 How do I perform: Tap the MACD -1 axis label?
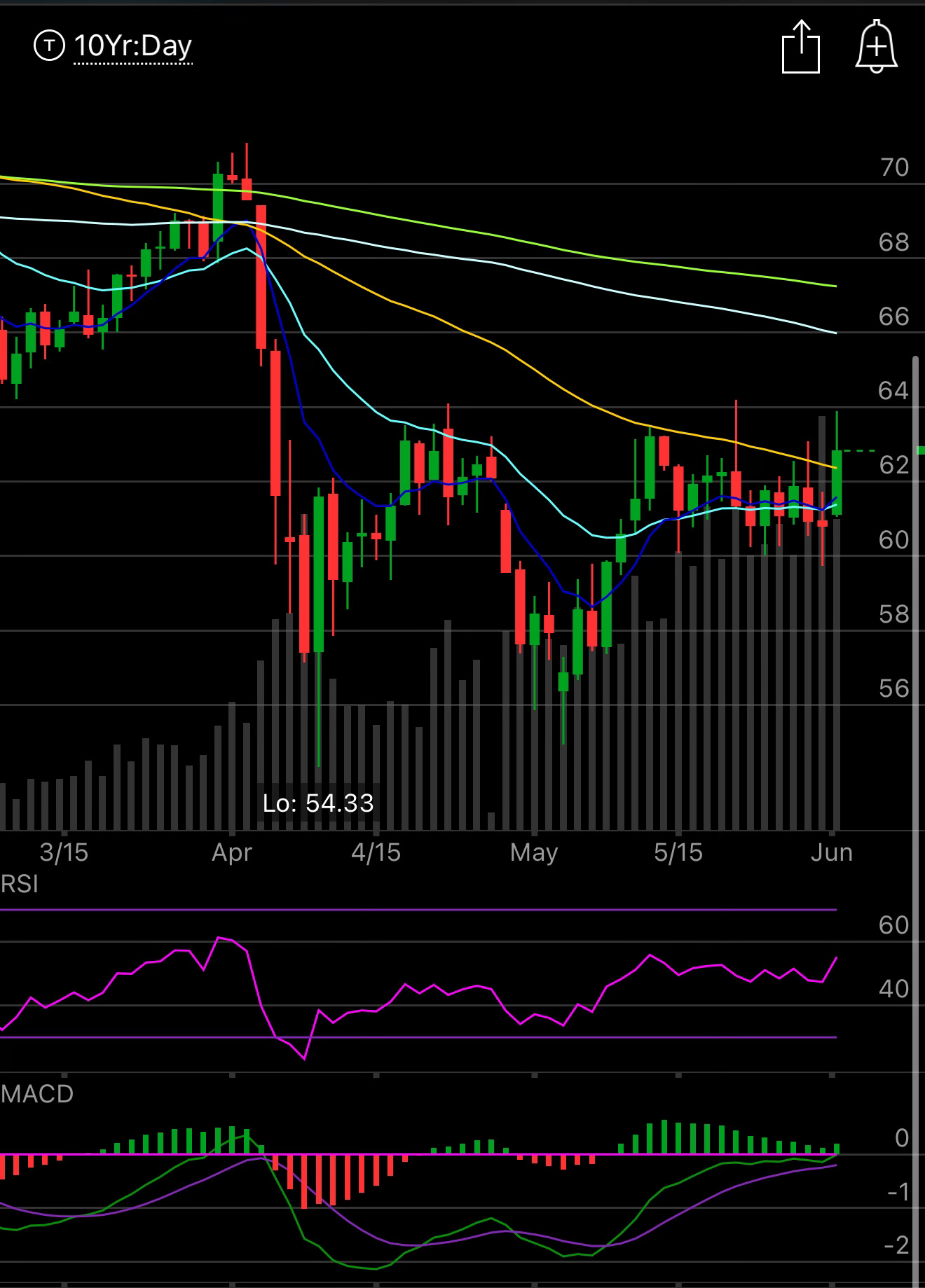point(898,1191)
